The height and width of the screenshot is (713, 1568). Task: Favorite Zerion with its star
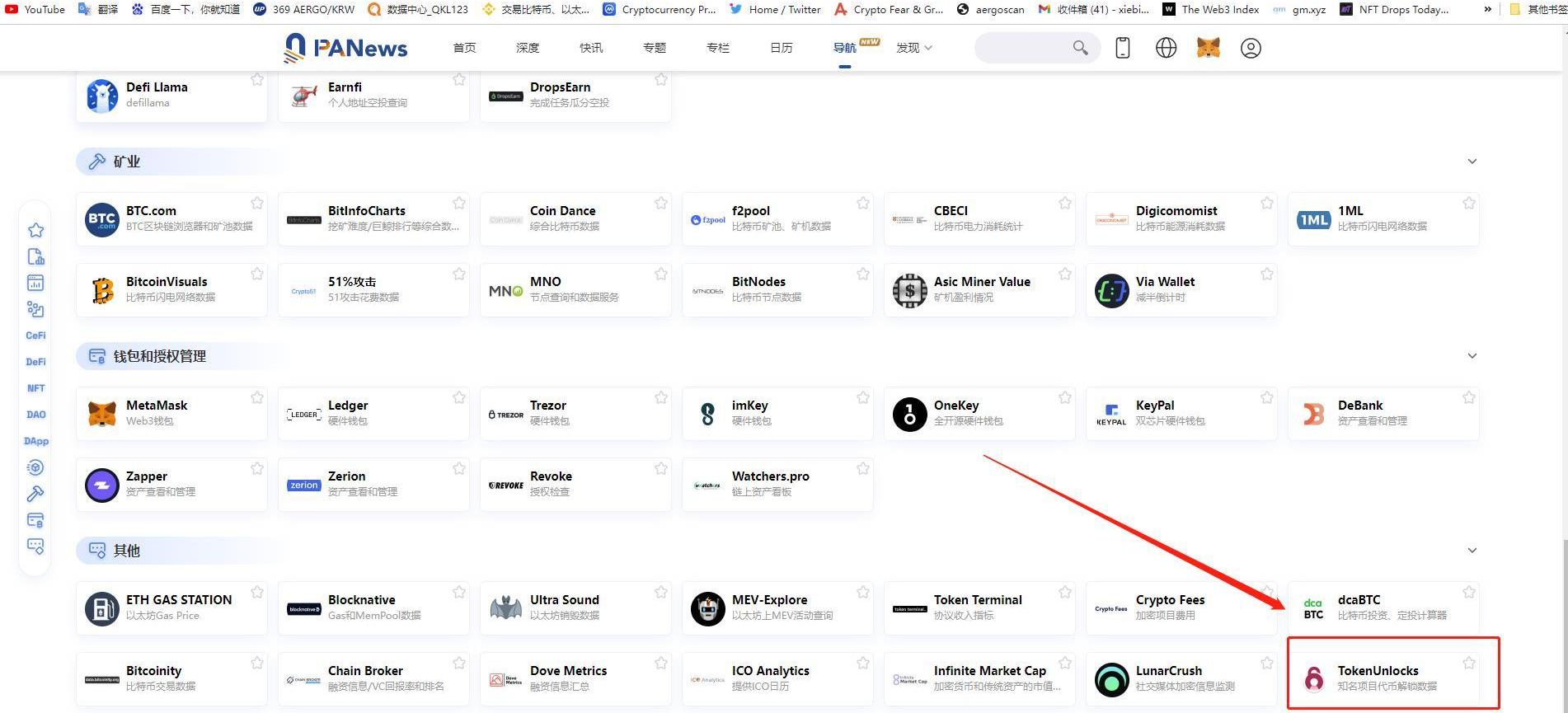coord(459,468)
